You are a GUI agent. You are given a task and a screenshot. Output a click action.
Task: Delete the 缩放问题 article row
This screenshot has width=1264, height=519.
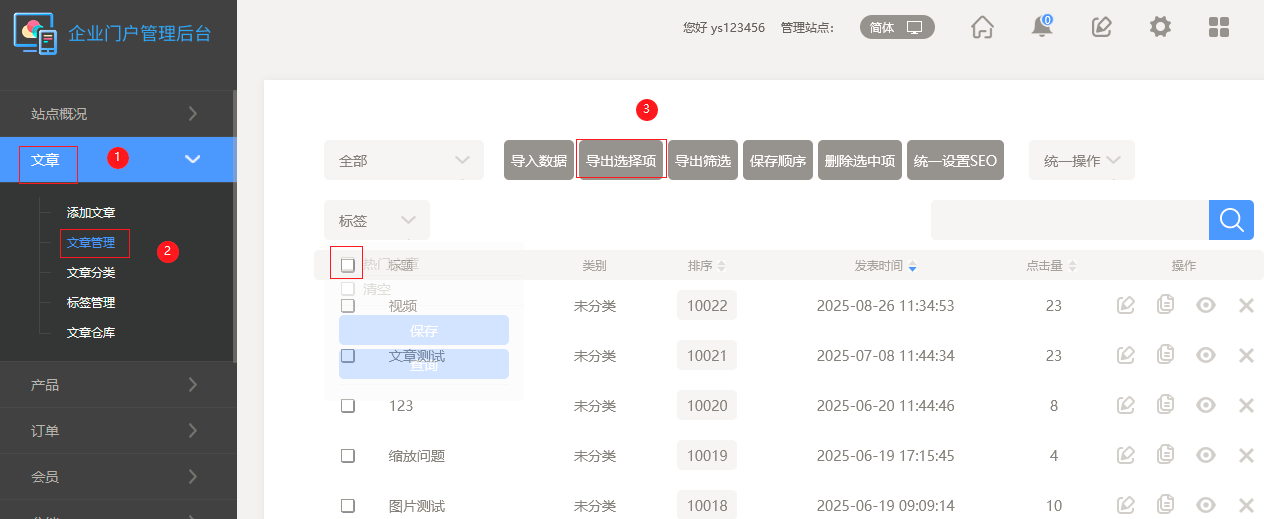1246,455
